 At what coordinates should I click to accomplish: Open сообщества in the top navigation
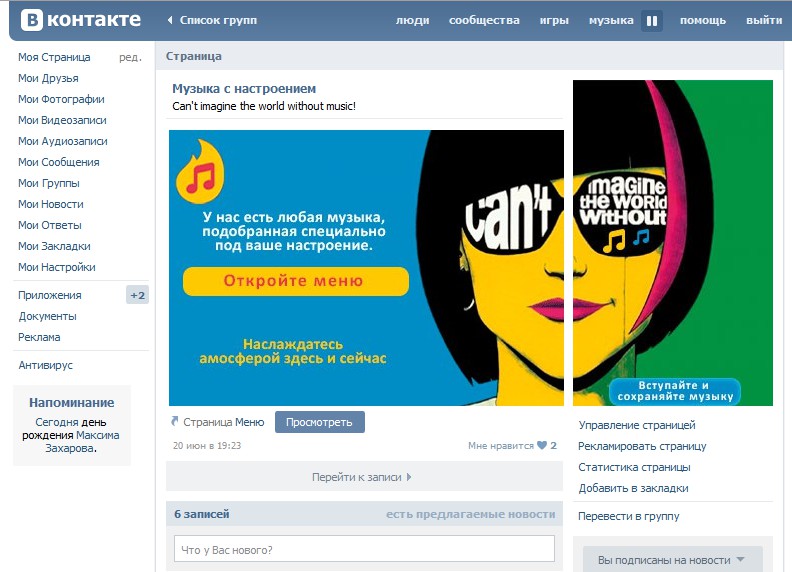click(484, 20)
